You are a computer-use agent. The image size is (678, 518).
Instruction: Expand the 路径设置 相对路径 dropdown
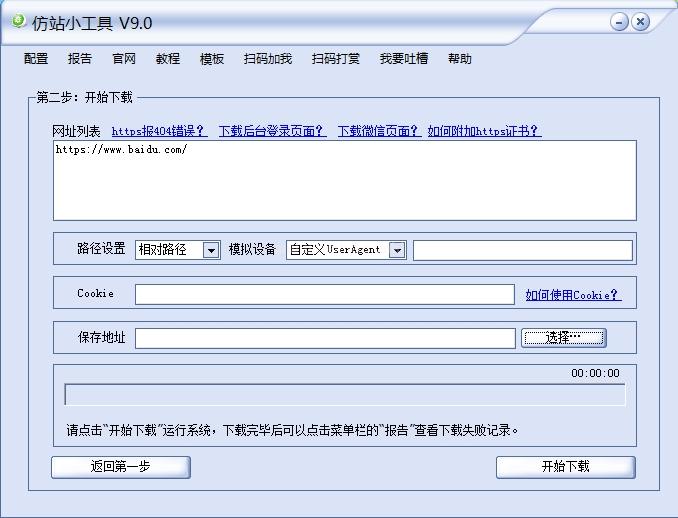[x=211, y=250]
